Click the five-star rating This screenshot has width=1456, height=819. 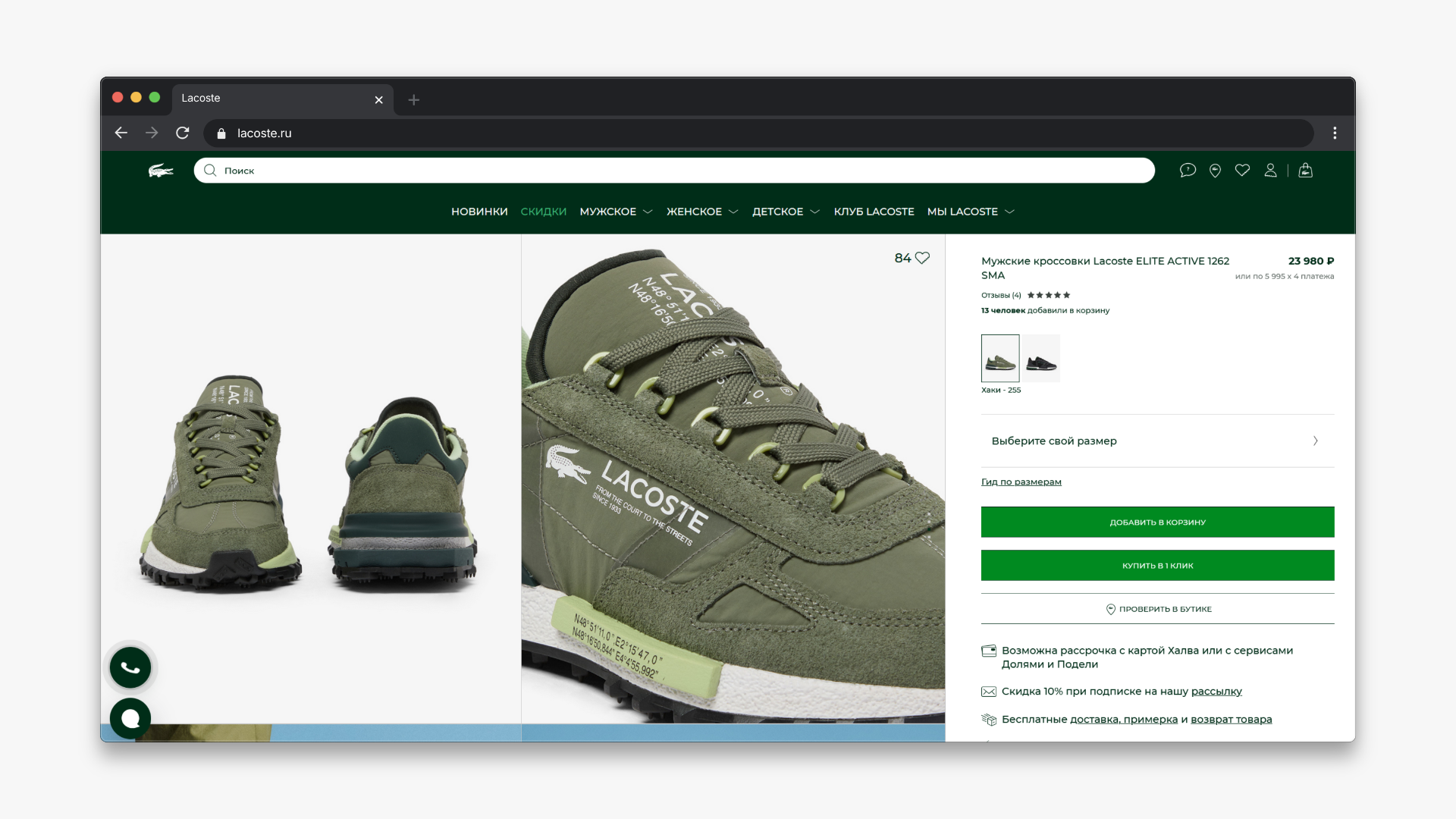1049,295
